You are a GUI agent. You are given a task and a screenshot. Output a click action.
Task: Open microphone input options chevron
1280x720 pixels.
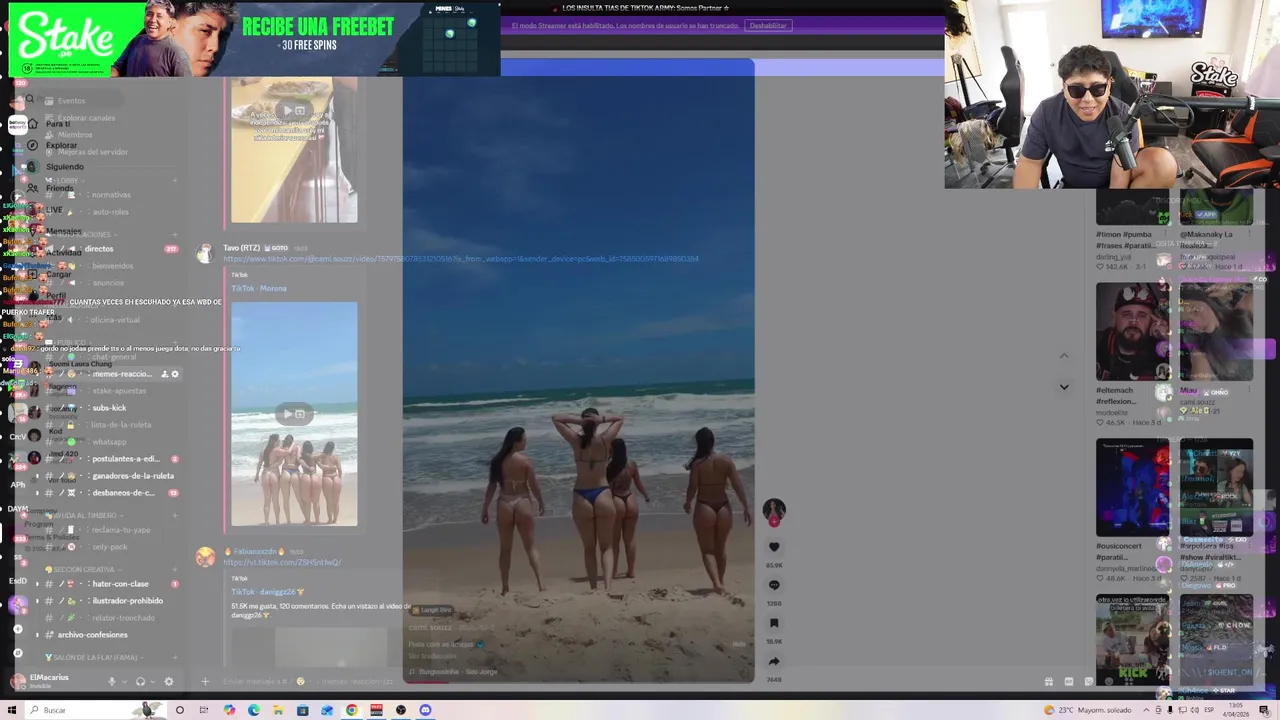point(124,681)
